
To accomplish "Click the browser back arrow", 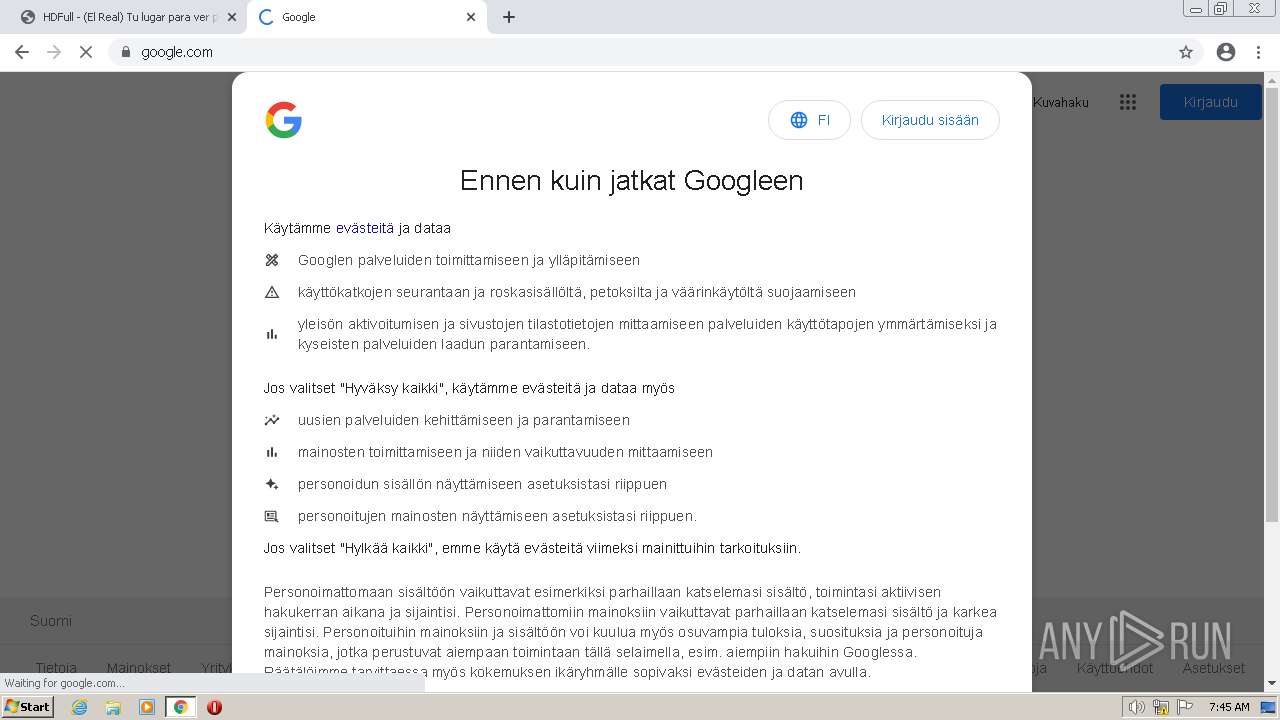I will (22, 52).
